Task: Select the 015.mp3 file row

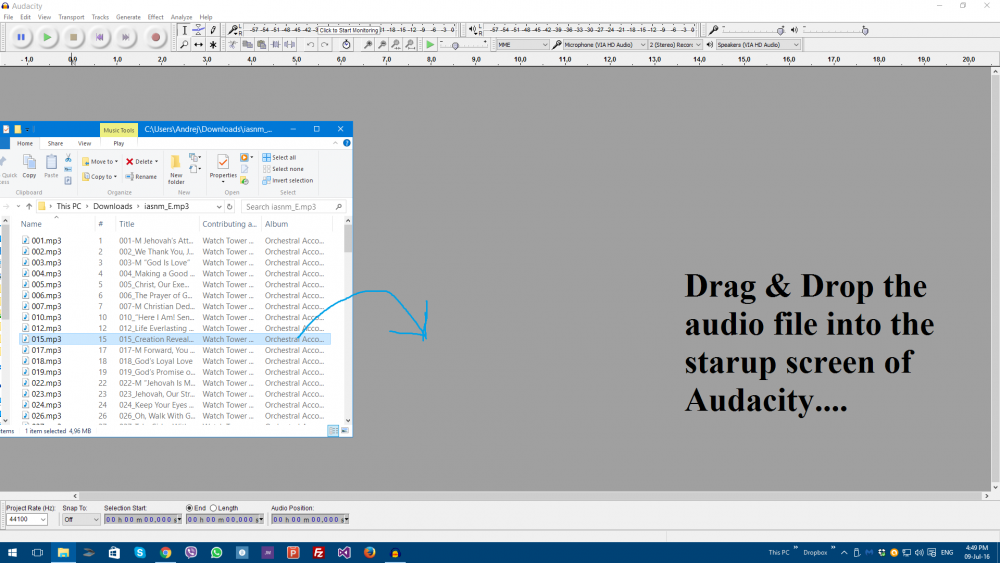Action: point(175,339)
